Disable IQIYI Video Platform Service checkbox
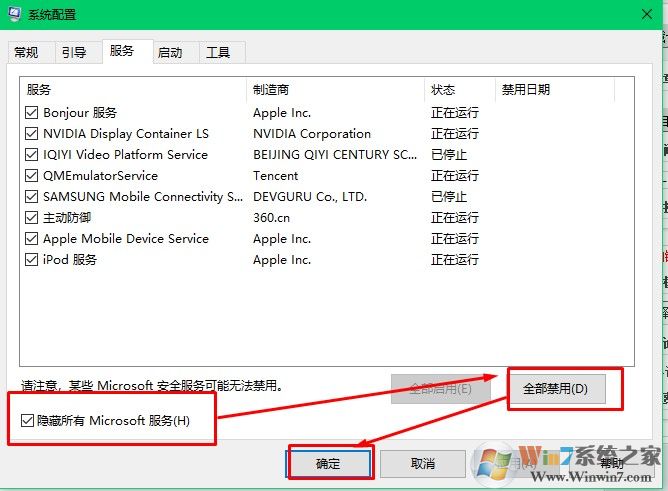 coord(32,154)
